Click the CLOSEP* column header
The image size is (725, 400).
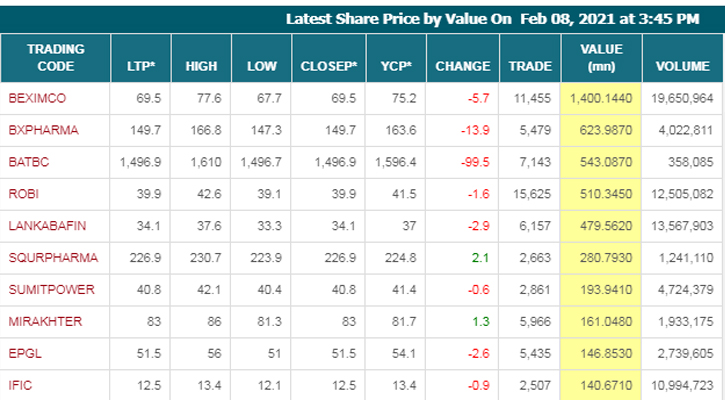(x=329, y=66)
